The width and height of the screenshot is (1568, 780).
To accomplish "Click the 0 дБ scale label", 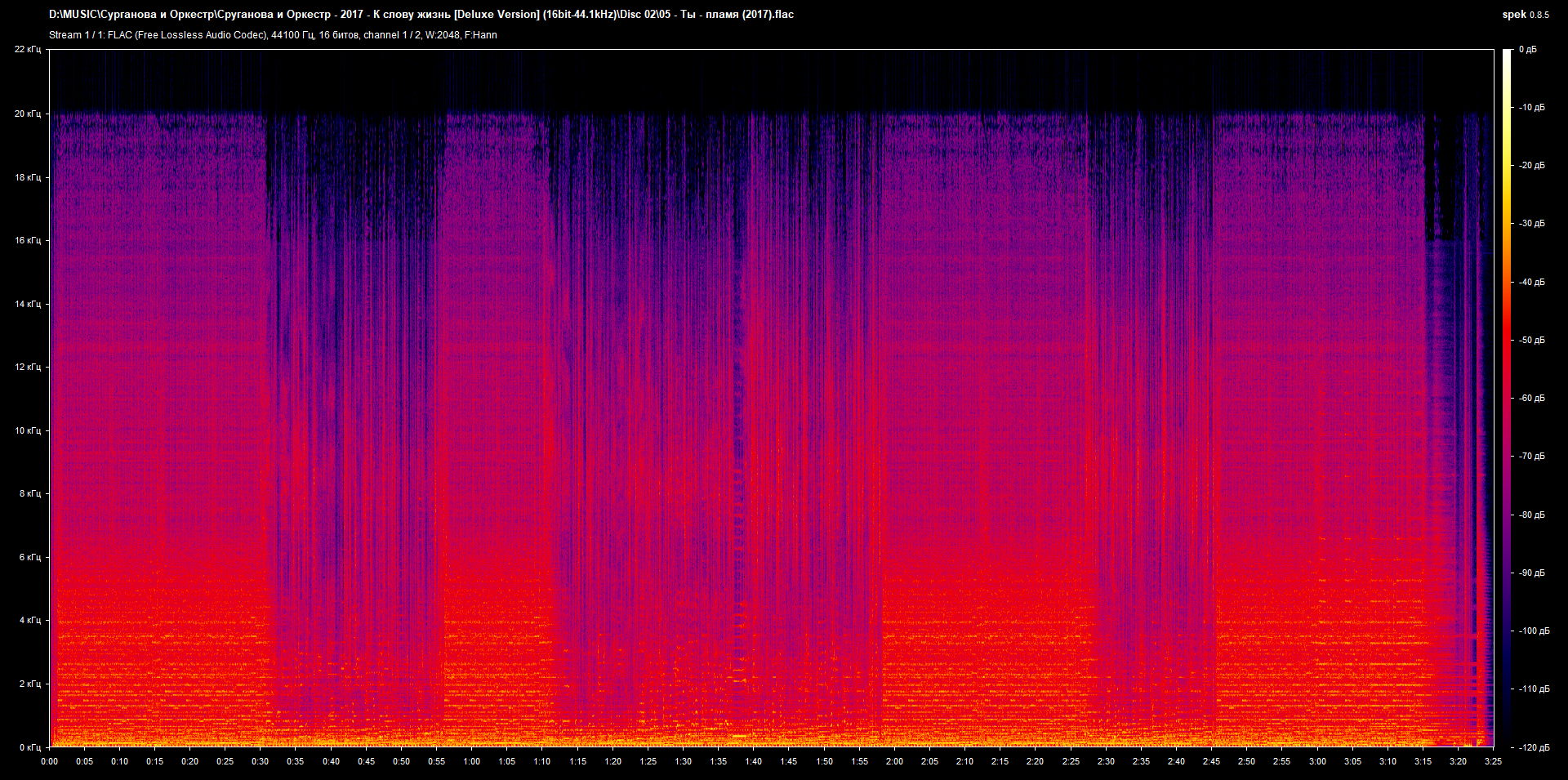I will (x=1527, y=50).
